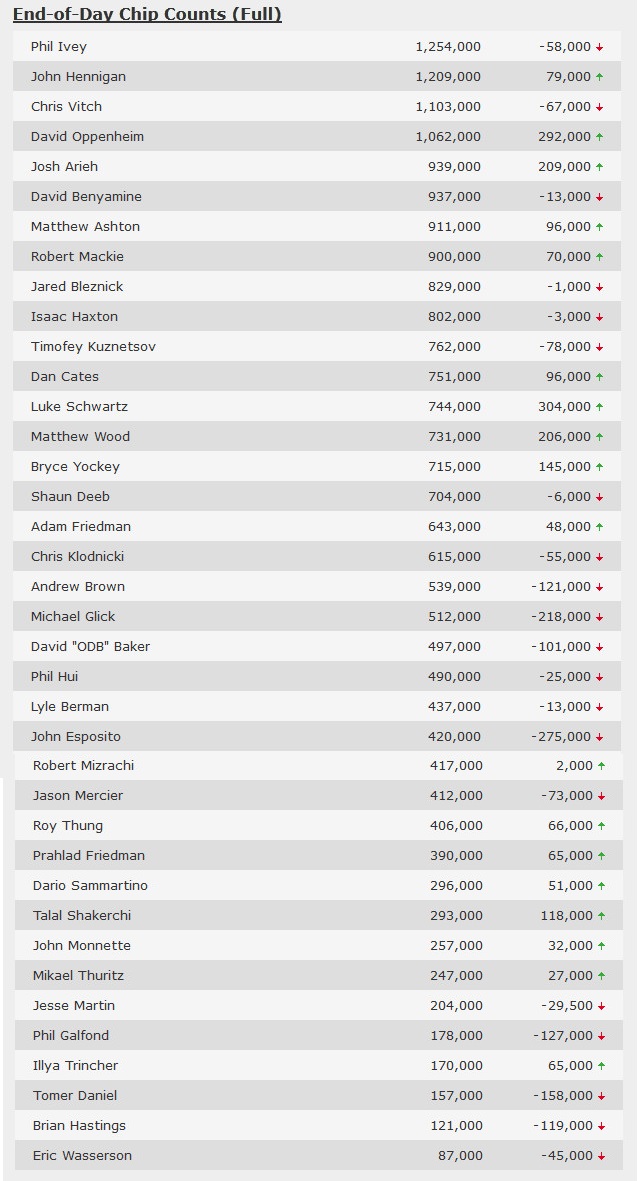
Task: Click the Brian Hastings player name
Action: [79, 1125]
